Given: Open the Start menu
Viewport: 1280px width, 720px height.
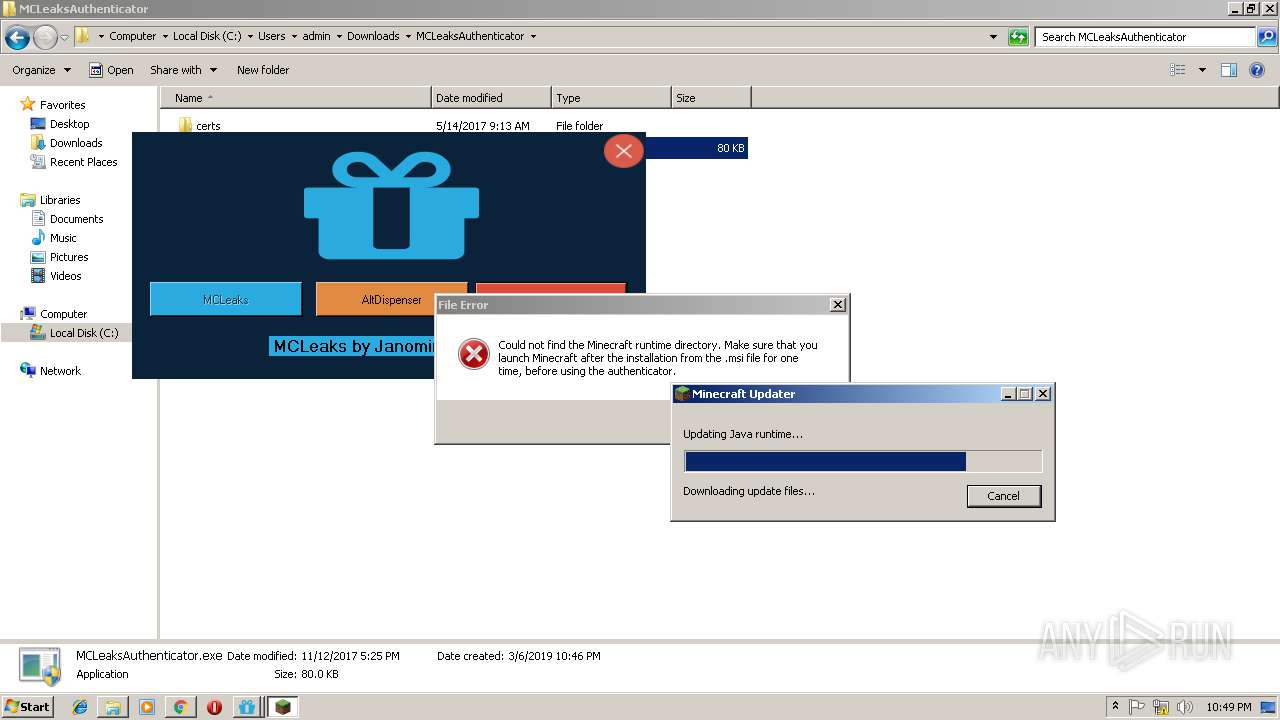Looking at the screenshot, I should coord(28,707).
